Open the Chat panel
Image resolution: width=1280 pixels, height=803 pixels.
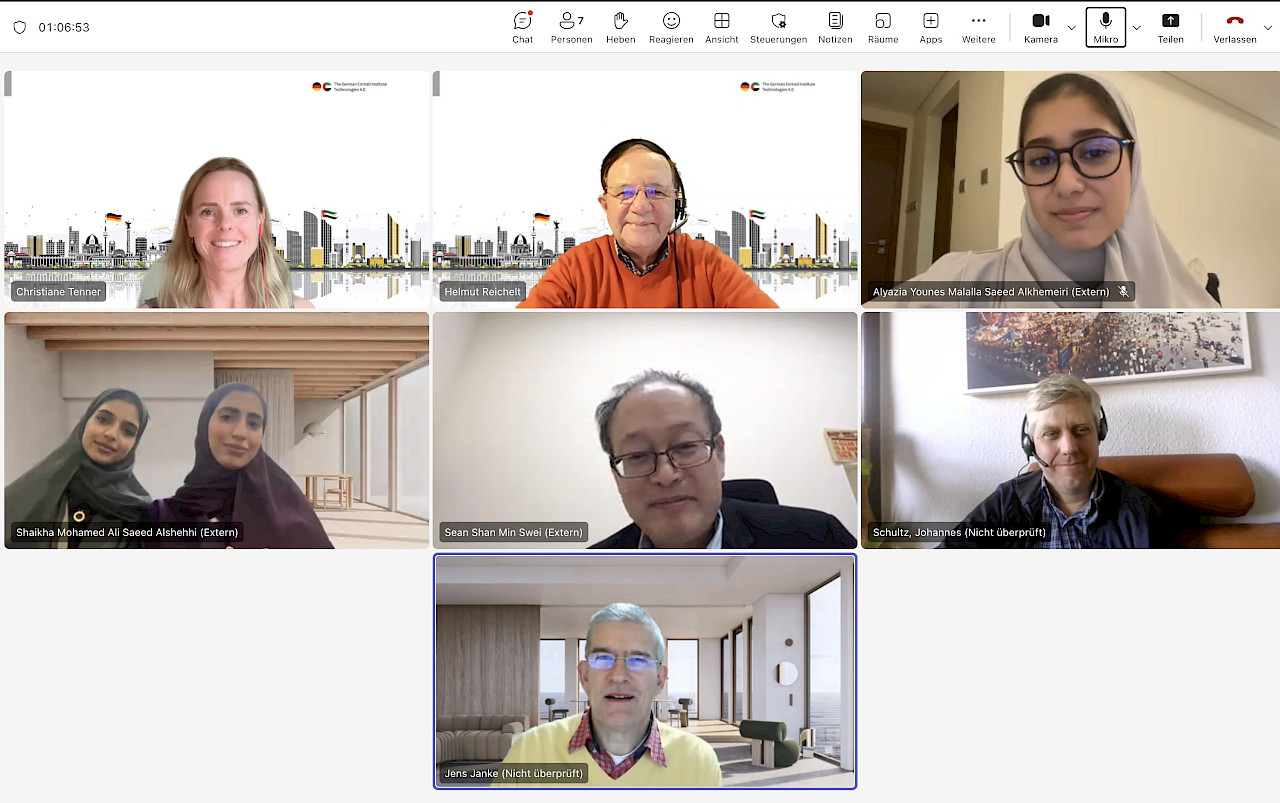(522, 27)
